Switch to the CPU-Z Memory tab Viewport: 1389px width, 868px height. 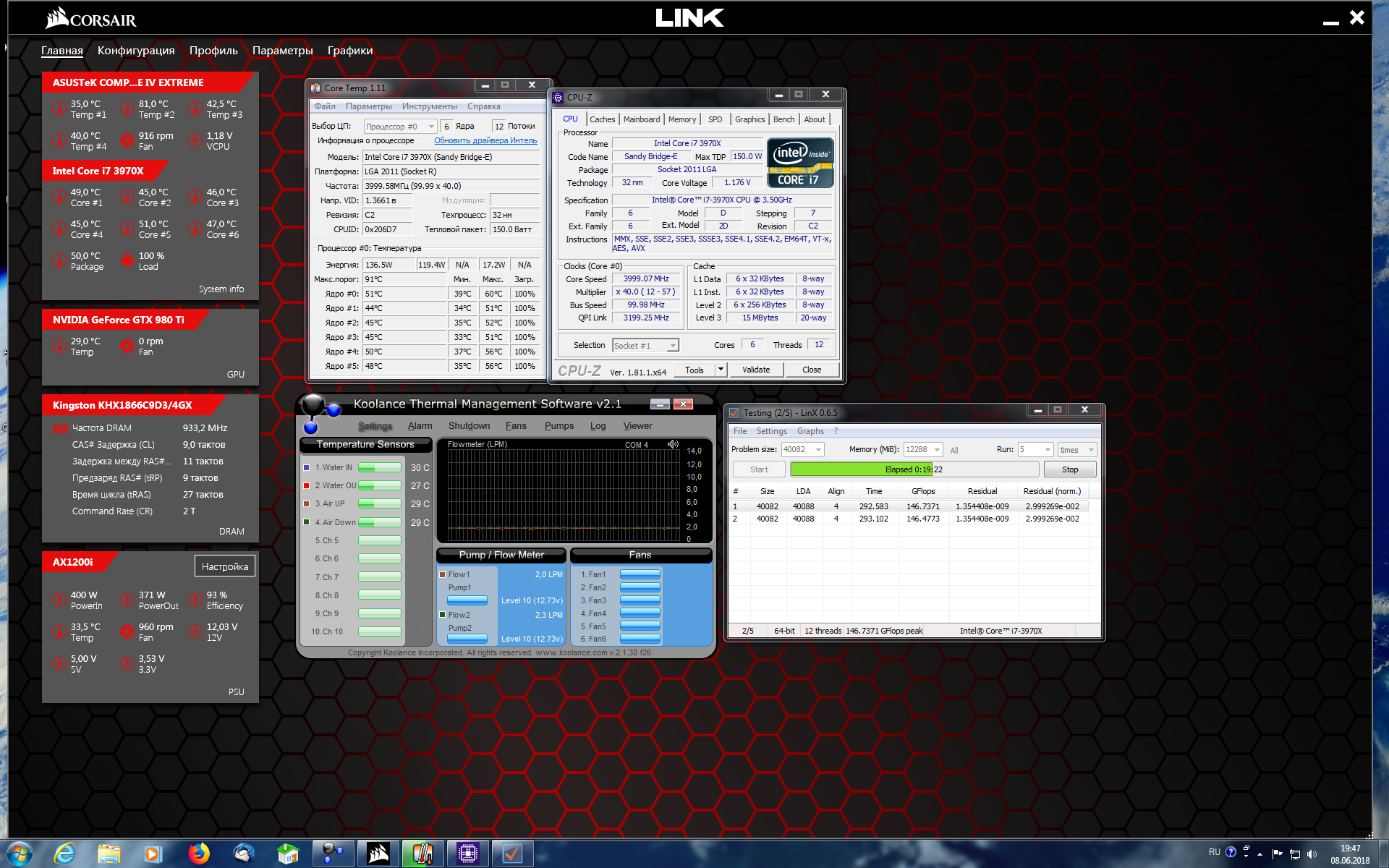[x=681, y=119]
